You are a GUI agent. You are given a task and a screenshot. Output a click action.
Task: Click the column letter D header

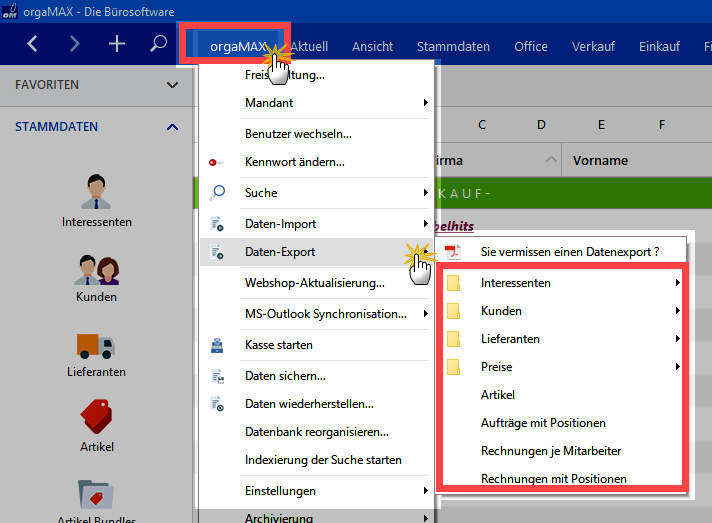point(541,125)
